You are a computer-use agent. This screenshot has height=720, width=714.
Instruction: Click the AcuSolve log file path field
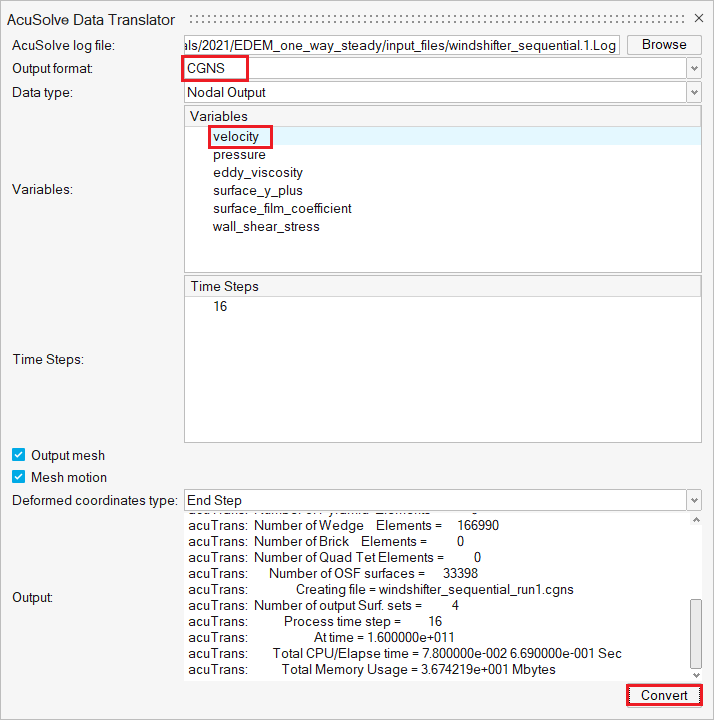pos(400,45)
